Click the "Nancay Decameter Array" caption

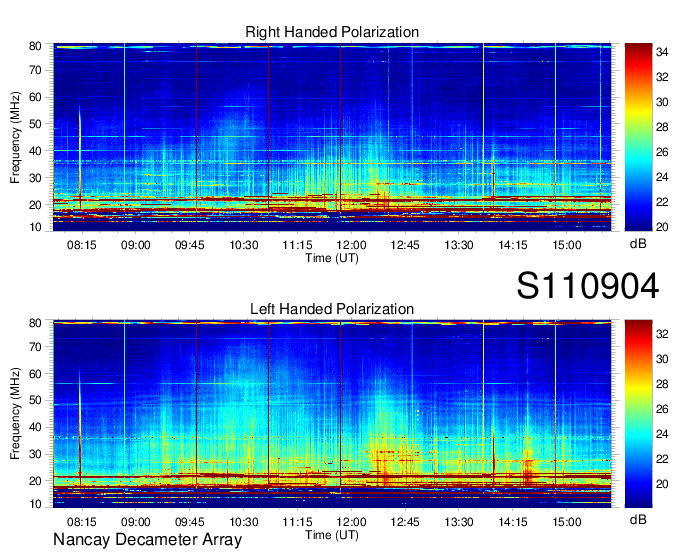coord(147,540)
